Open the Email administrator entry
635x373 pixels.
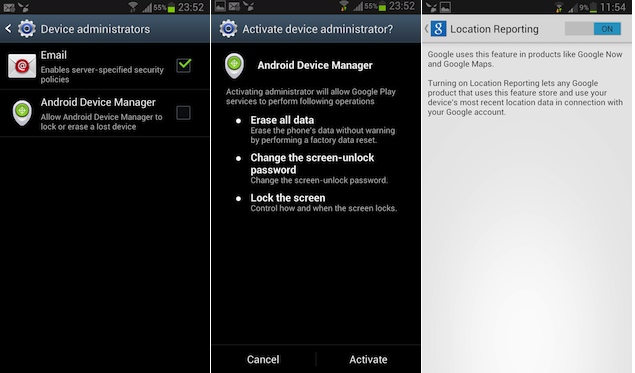[105, 66]
